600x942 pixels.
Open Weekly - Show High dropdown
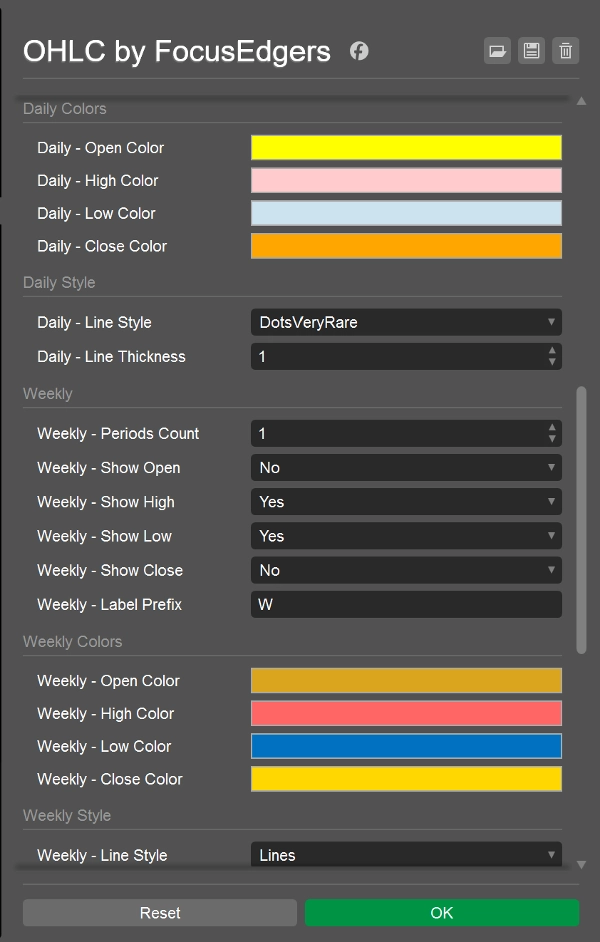[406, 502]
